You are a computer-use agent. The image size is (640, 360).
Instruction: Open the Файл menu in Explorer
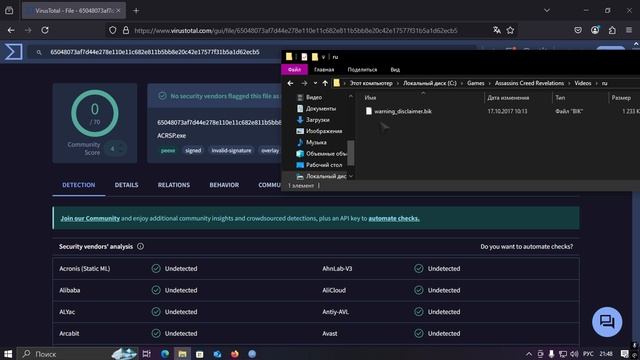coord(294,69)
